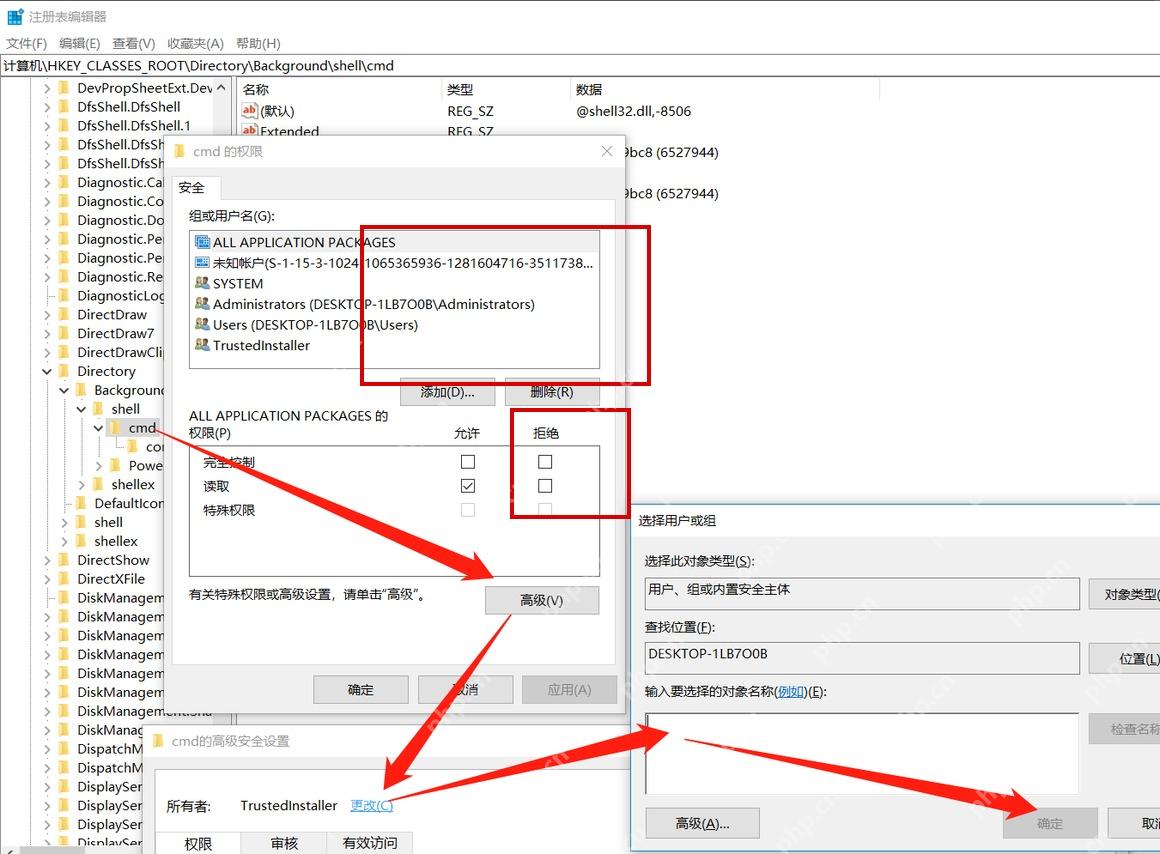Expand the DirectShow tree node
This screenshot has width=1160, height=854.
(x=47, y=560)
